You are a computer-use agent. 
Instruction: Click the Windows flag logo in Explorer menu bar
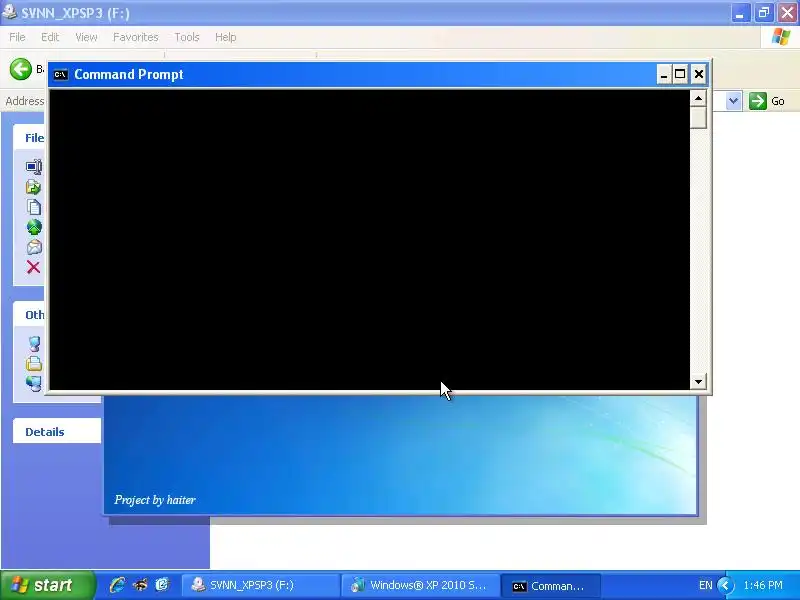pyautogui.click(x=781, y=37)
